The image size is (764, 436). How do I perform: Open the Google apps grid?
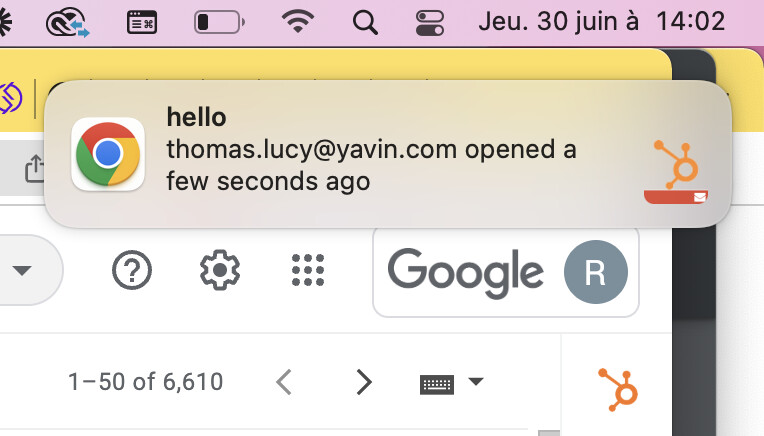pyautogui.click(x=308, y=270)
